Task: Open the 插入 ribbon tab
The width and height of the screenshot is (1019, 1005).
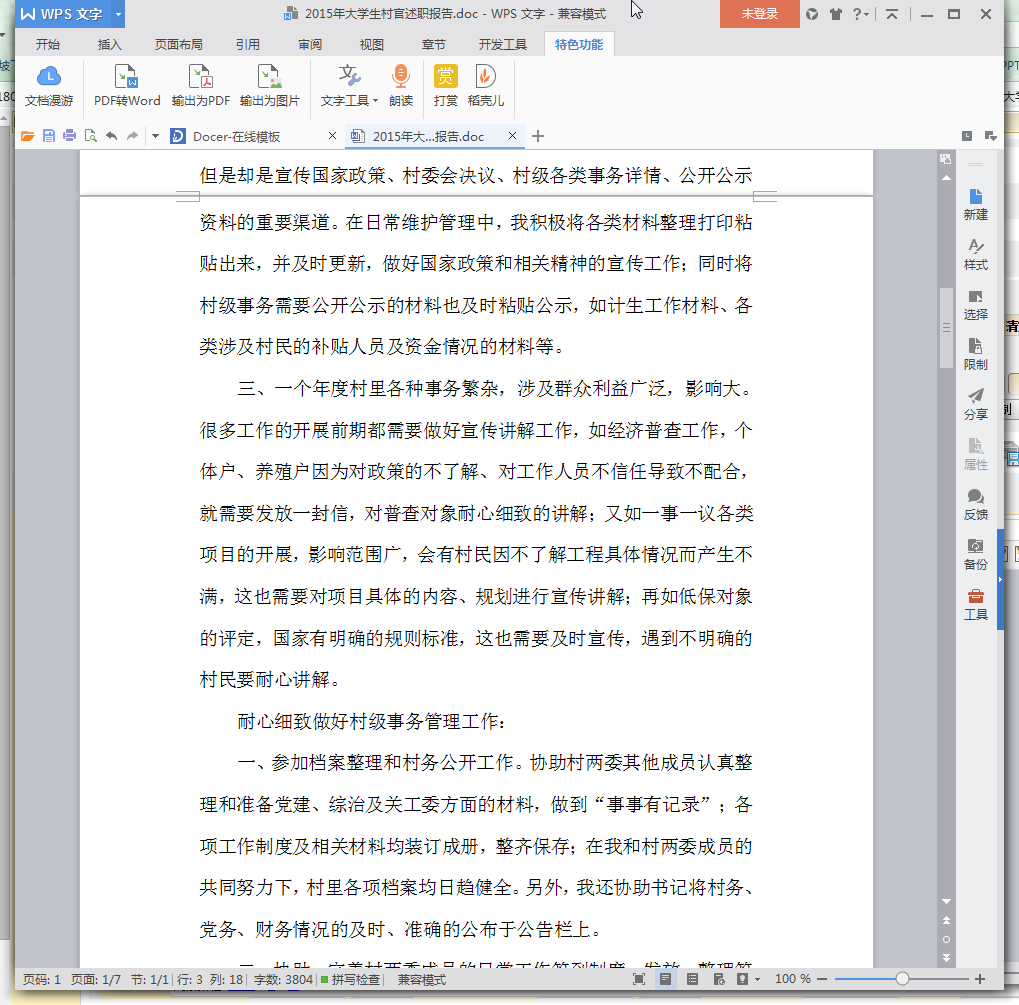Action: (x=109, y=44)
